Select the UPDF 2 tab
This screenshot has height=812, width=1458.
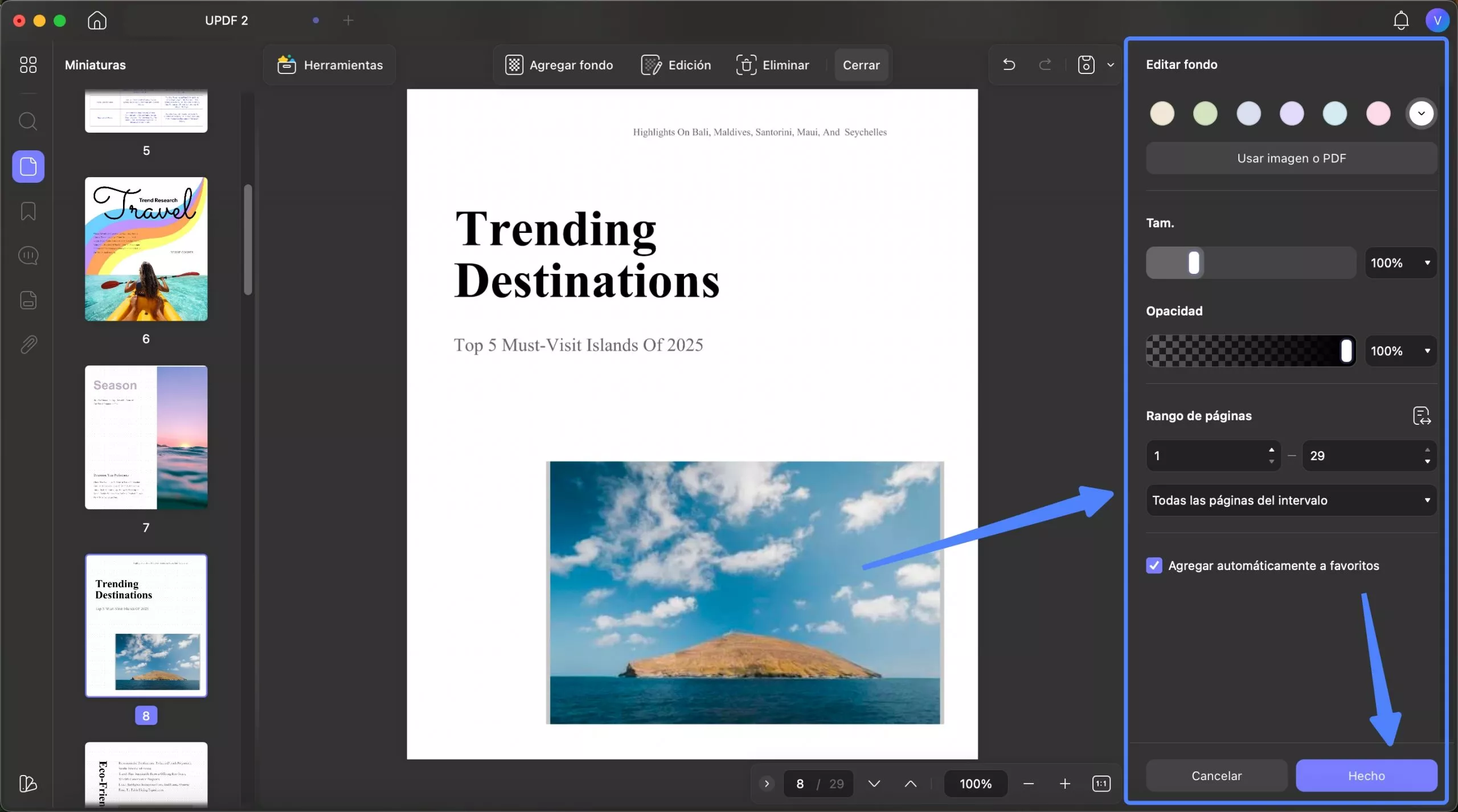click(226, 20)
